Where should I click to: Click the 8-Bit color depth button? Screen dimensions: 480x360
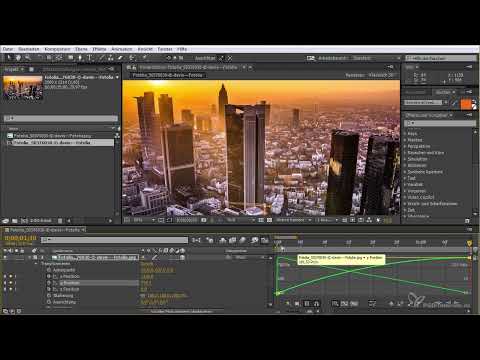click(x=40, y=221)
